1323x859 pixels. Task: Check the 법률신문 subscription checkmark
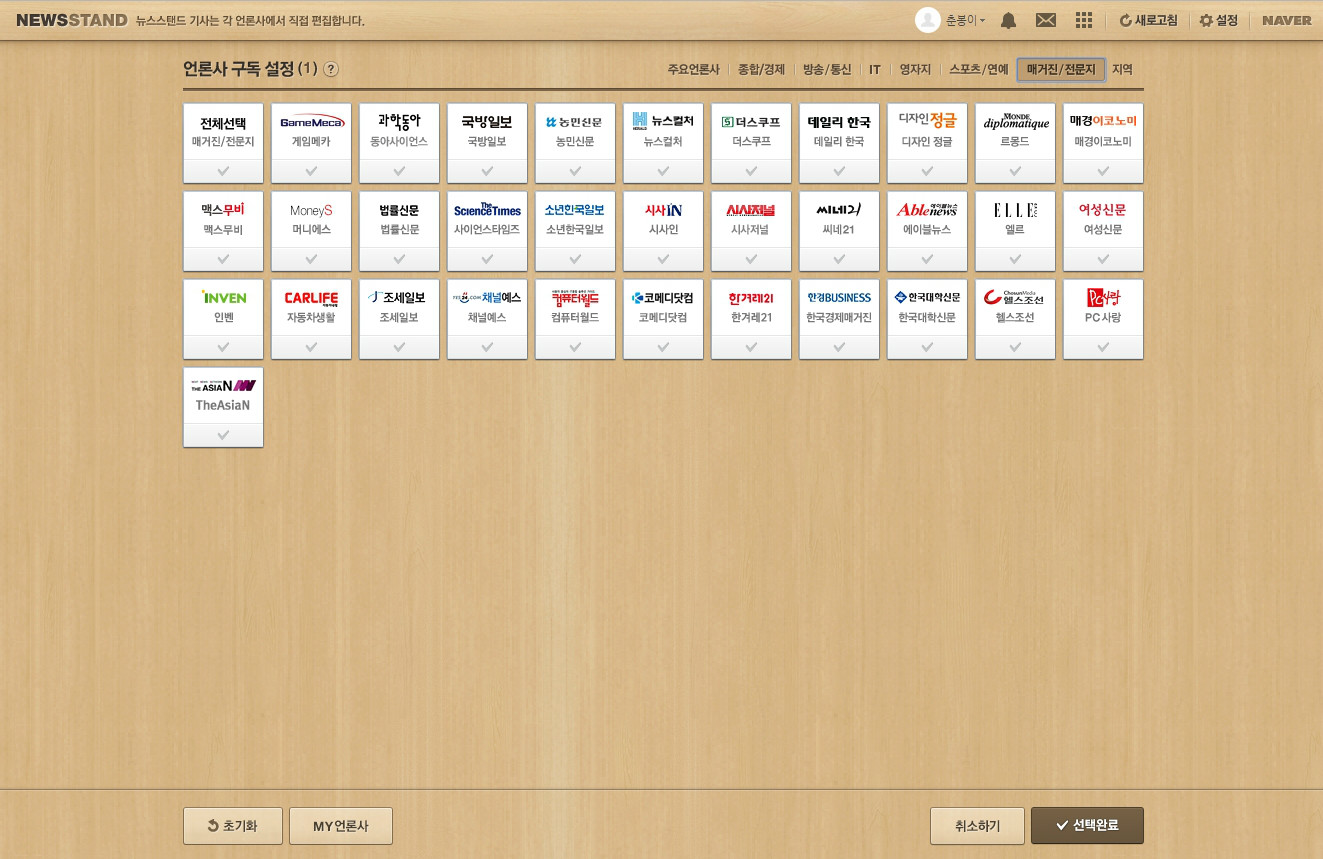(x=399, y=259)
